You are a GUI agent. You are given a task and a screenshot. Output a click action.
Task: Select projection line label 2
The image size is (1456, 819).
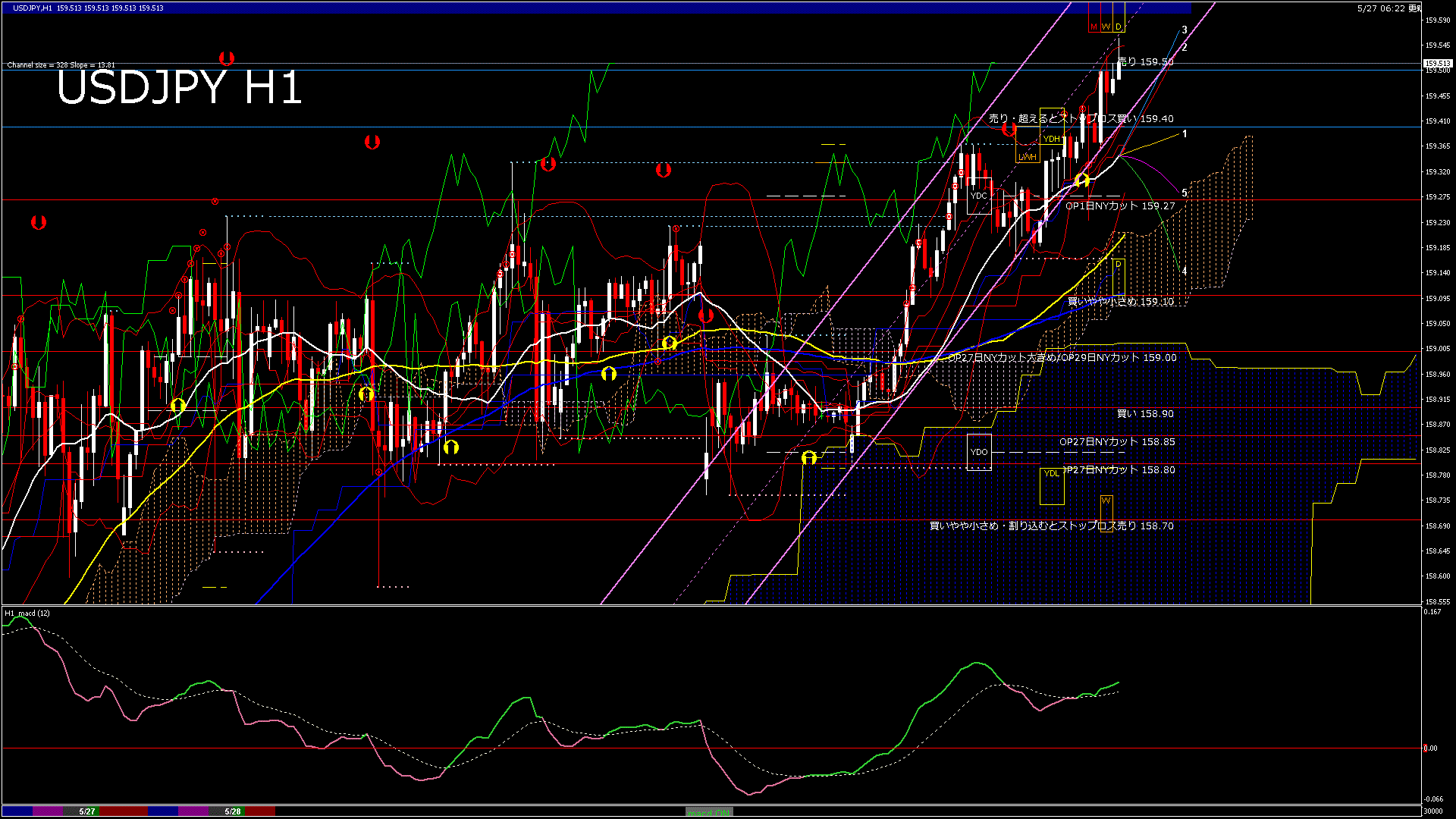(x=1185, y=47)
